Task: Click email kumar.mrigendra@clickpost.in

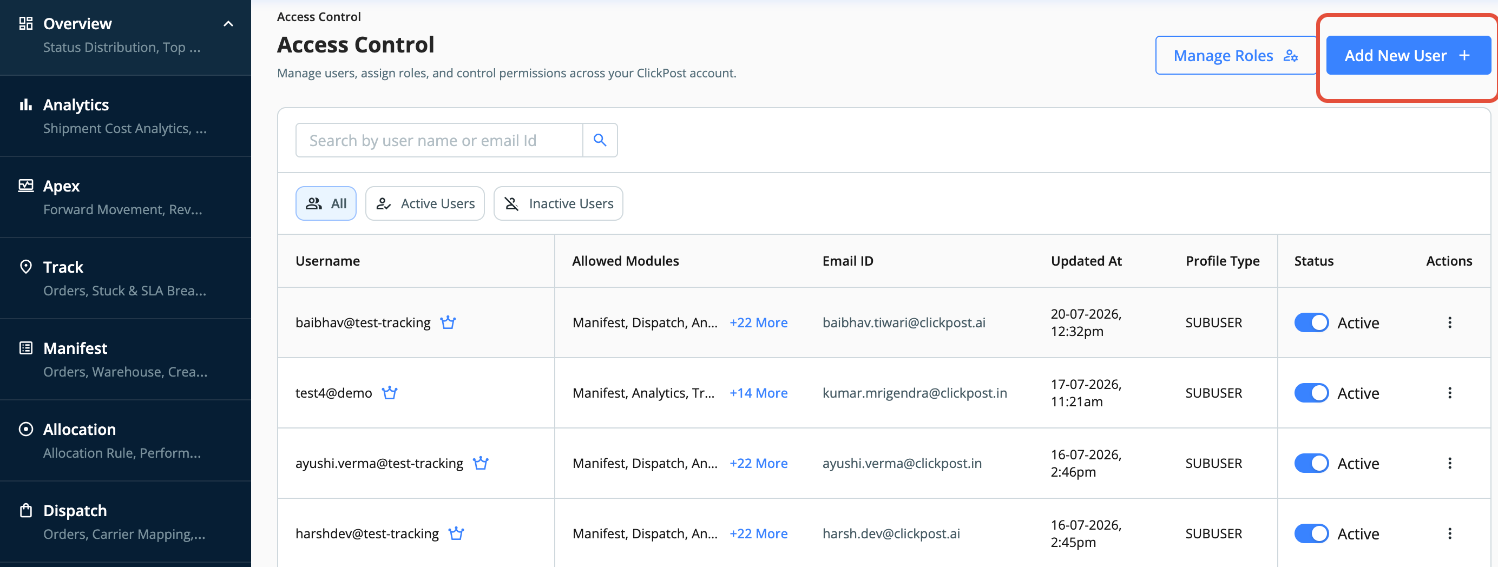Action: click(915, 393)
